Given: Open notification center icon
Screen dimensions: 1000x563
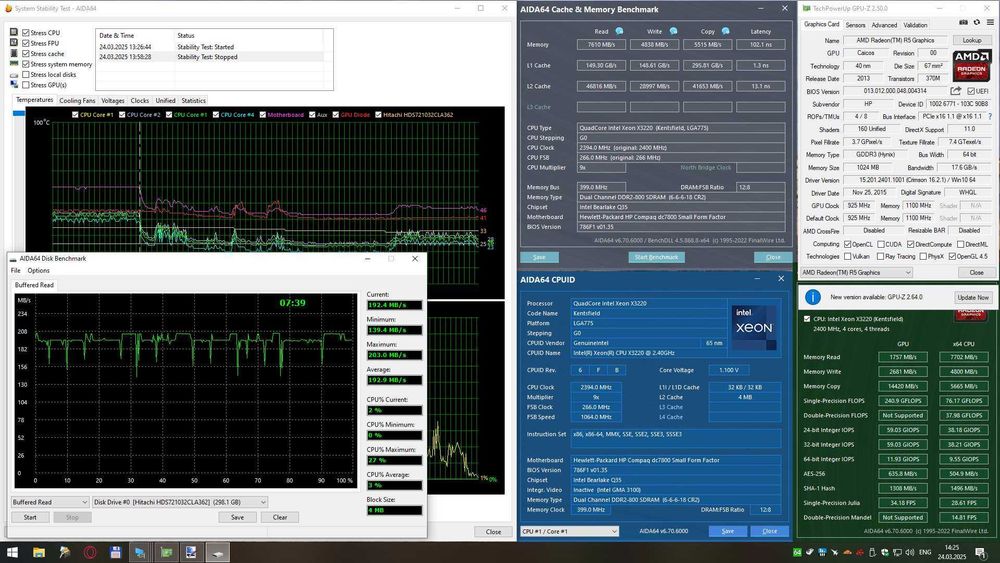Looking at the screenshot, I should point(981,552).
